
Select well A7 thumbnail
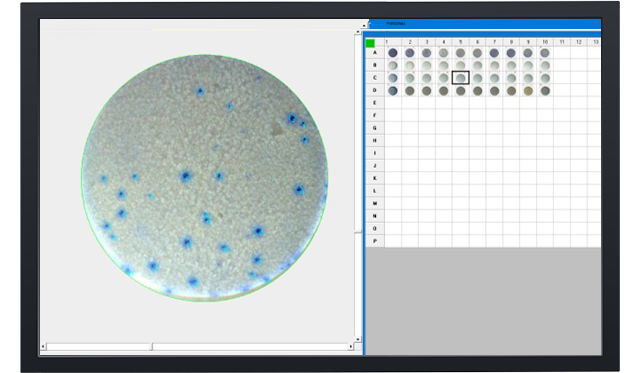pos(494,53)
